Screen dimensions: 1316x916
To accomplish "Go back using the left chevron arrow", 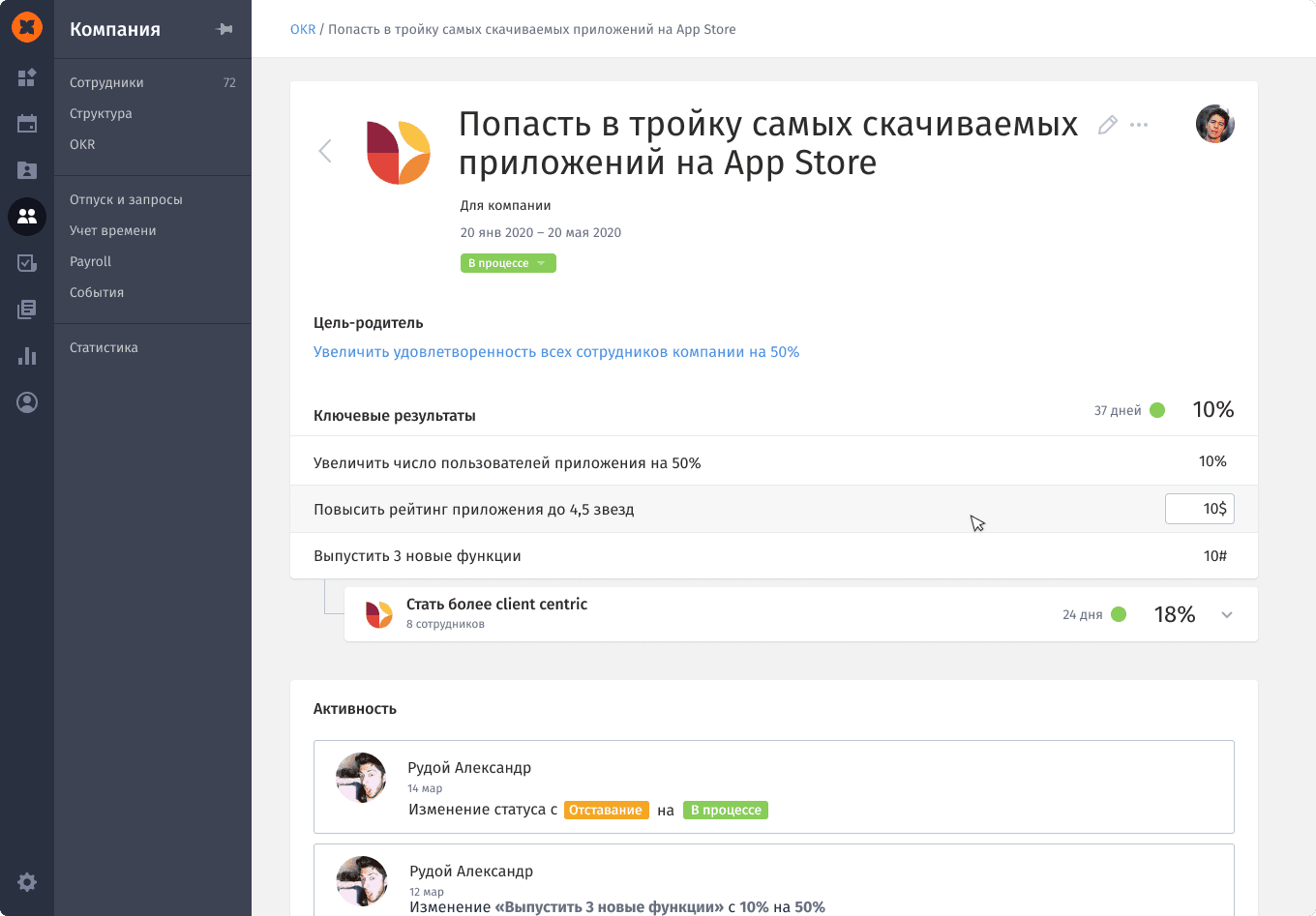I will 325,151.
